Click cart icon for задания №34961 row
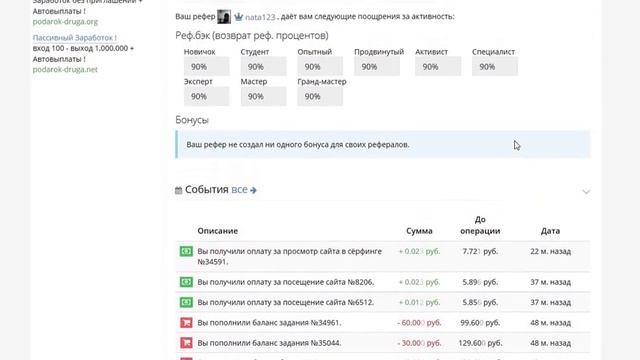The height and width of the screenshot is (360, 640). [186, 323]
